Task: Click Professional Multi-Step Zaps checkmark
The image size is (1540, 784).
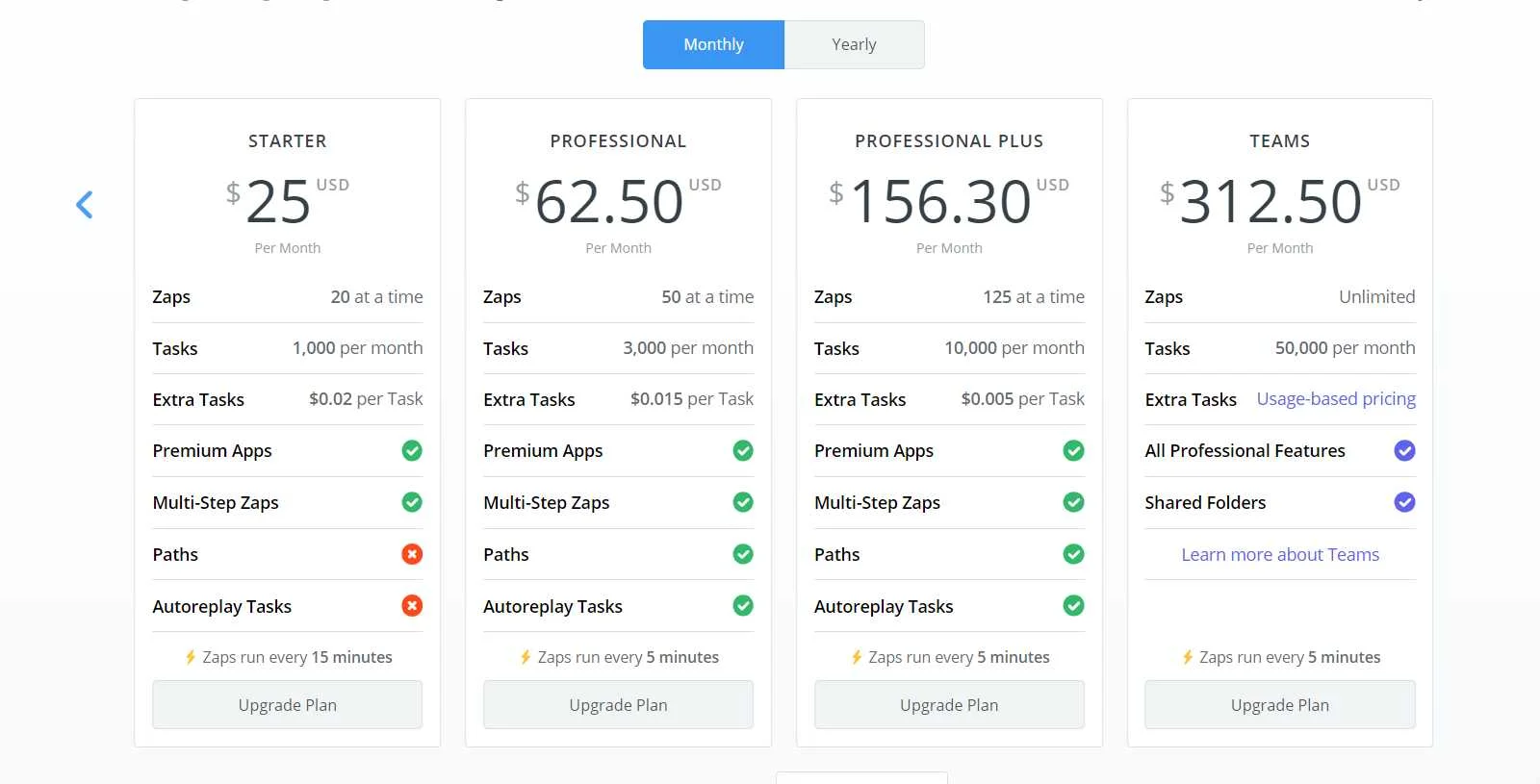Action: (x=743, y=502)
